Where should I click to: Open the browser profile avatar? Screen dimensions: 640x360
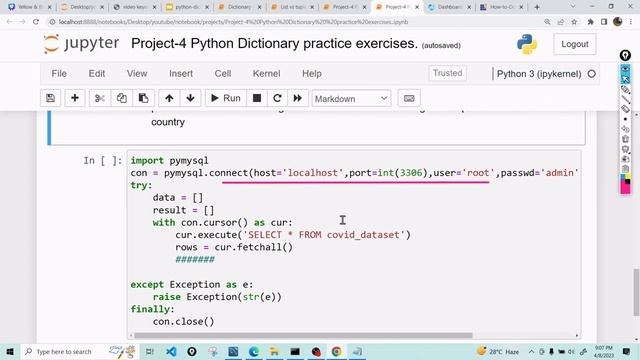[x=618, y=22]
